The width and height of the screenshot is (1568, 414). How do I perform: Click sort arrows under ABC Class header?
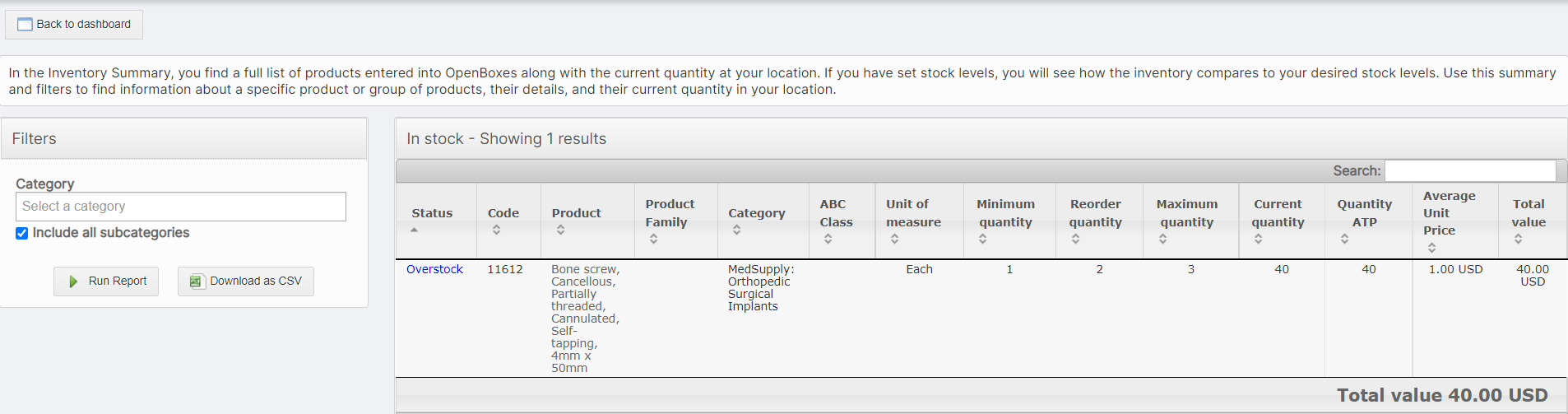click(x=828, y=239)
